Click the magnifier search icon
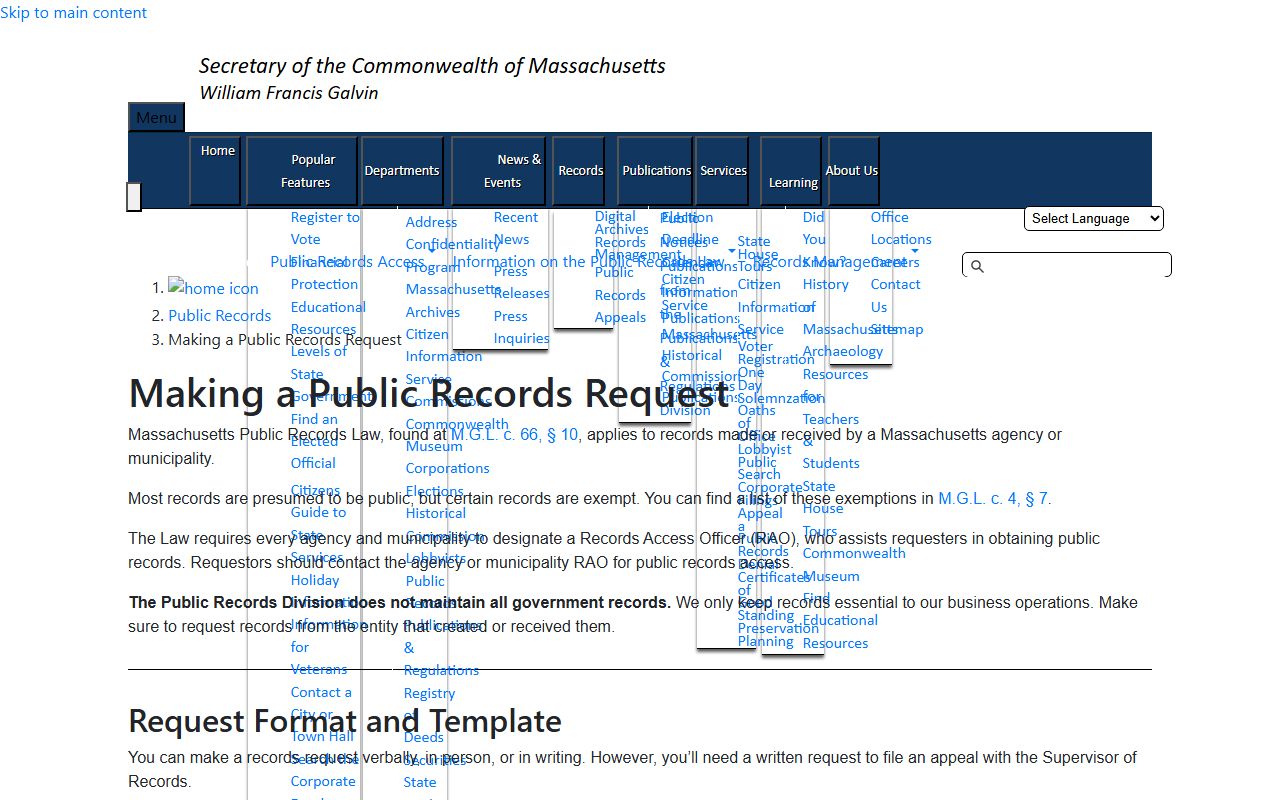The height and width of the screenshot is (800, 1280). (x=977, y=266)
